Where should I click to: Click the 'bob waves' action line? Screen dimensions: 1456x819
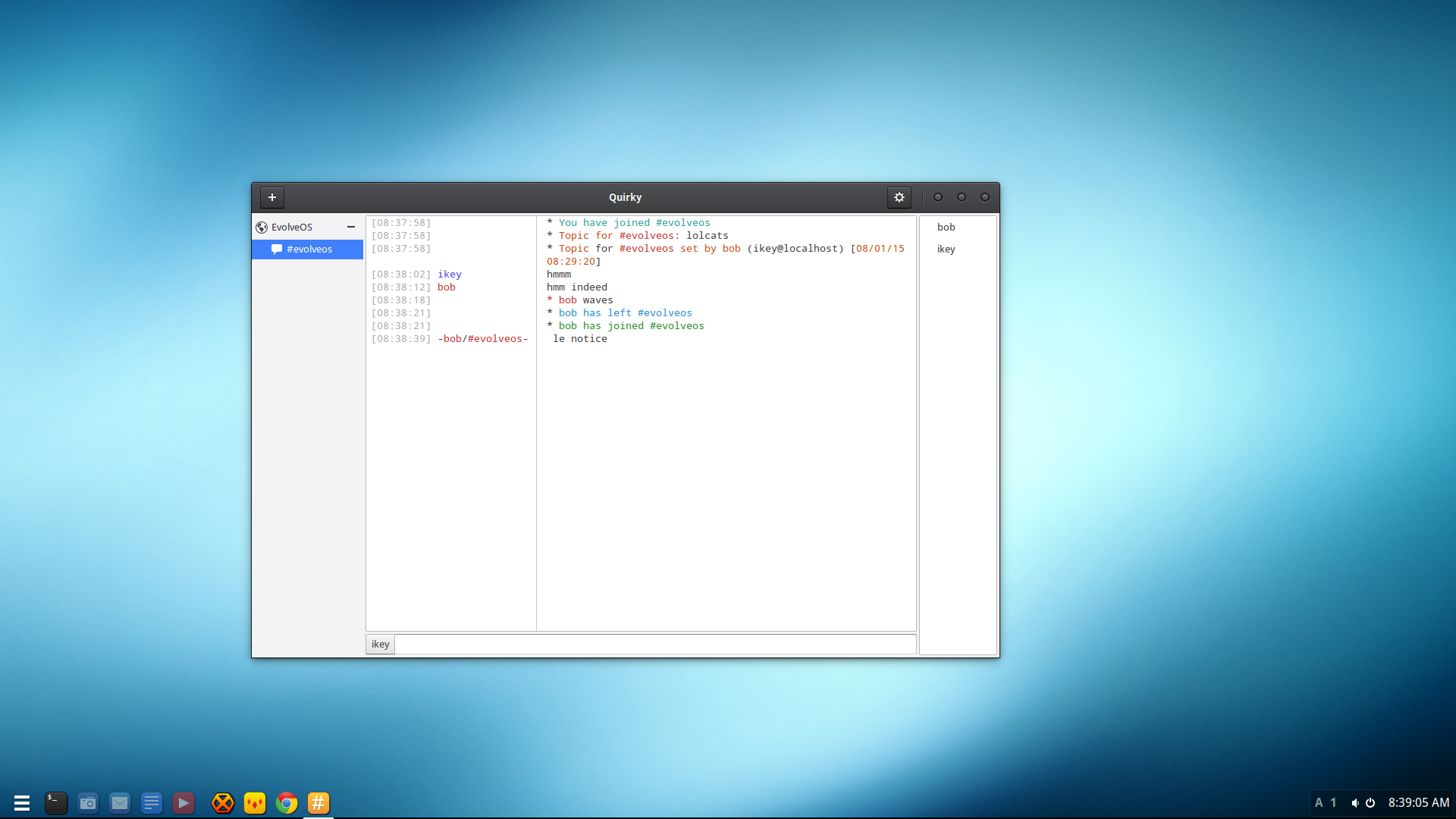tap(580, 300)
